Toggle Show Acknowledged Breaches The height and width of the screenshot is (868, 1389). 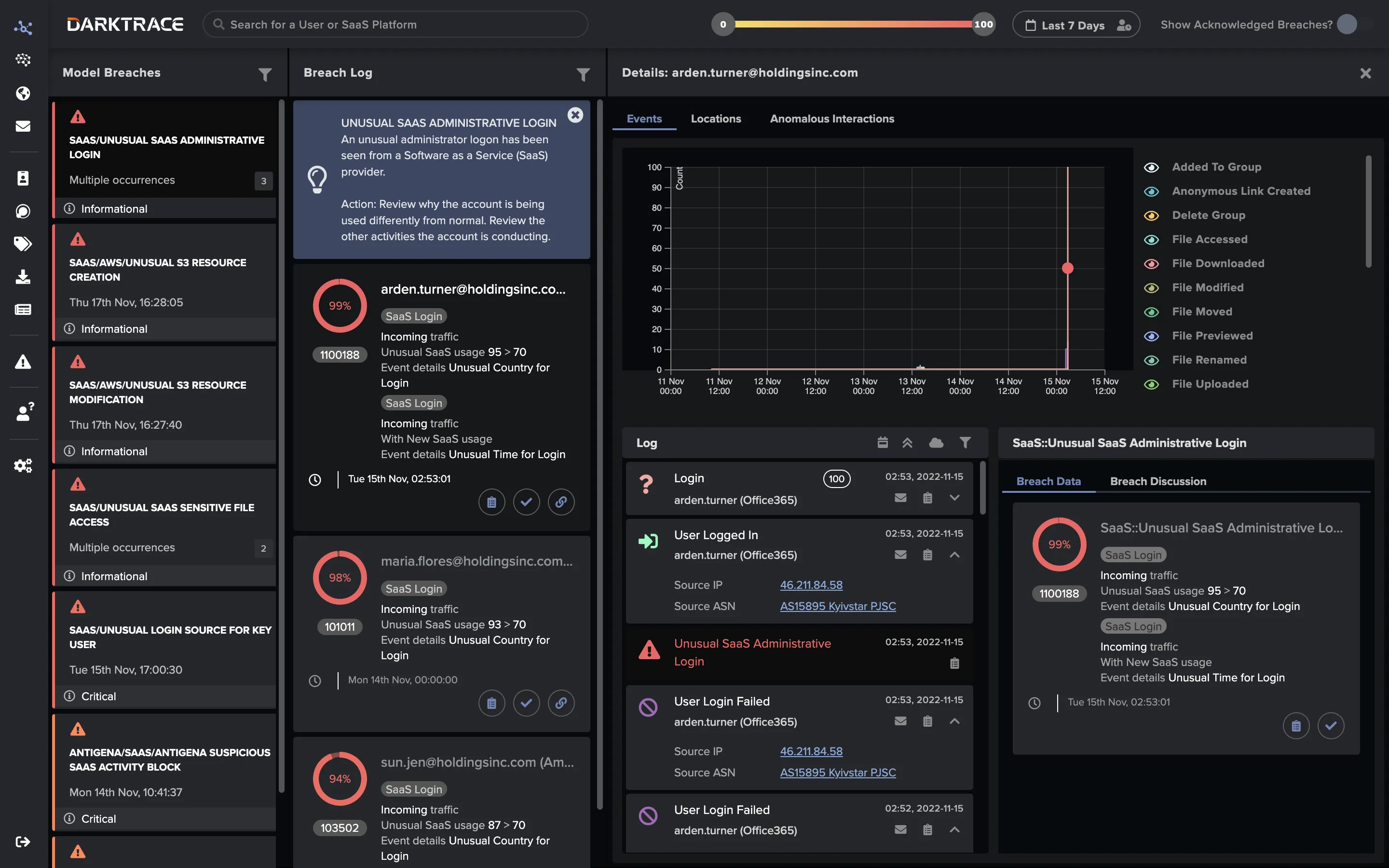[1346, 24]
